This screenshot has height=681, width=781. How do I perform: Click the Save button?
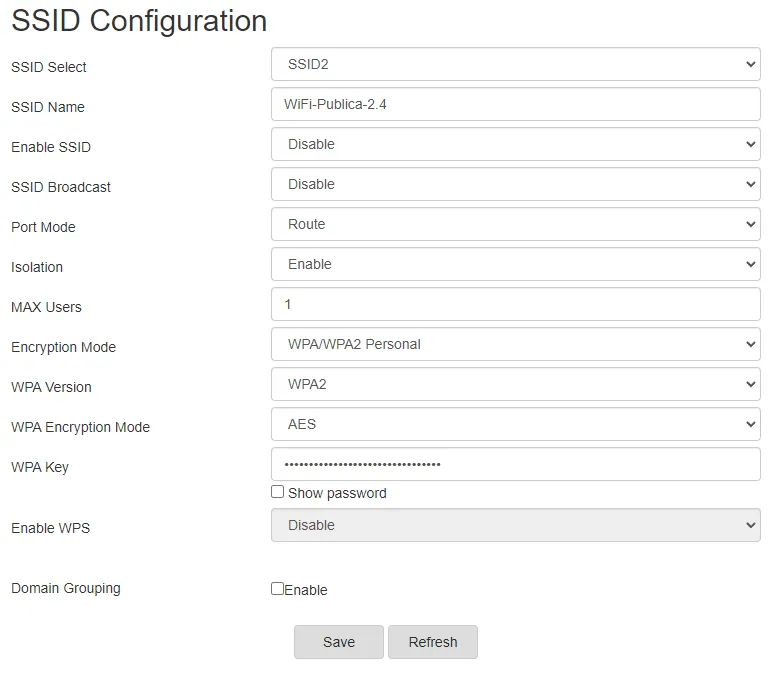click(338, 642)
